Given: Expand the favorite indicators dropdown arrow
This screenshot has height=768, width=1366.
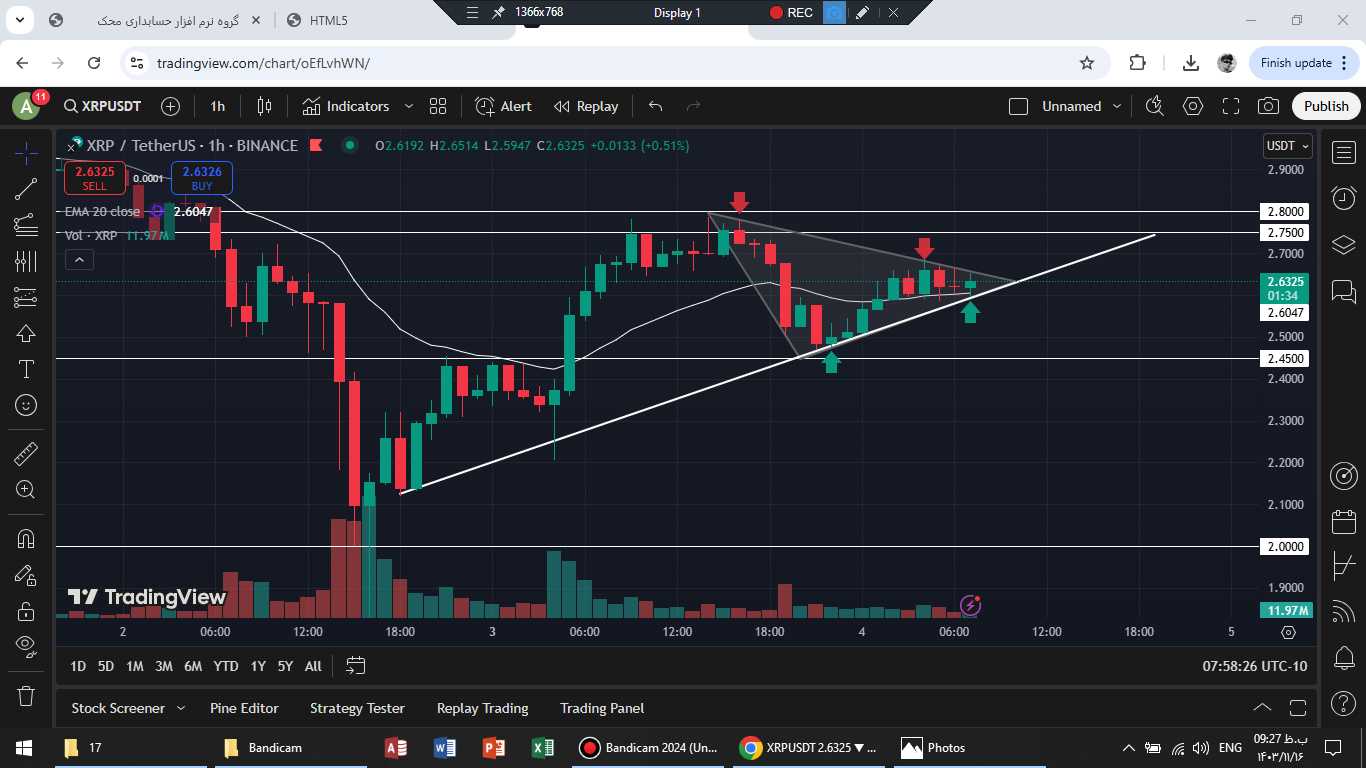Looking at the screenshot, I should [408, 106].
